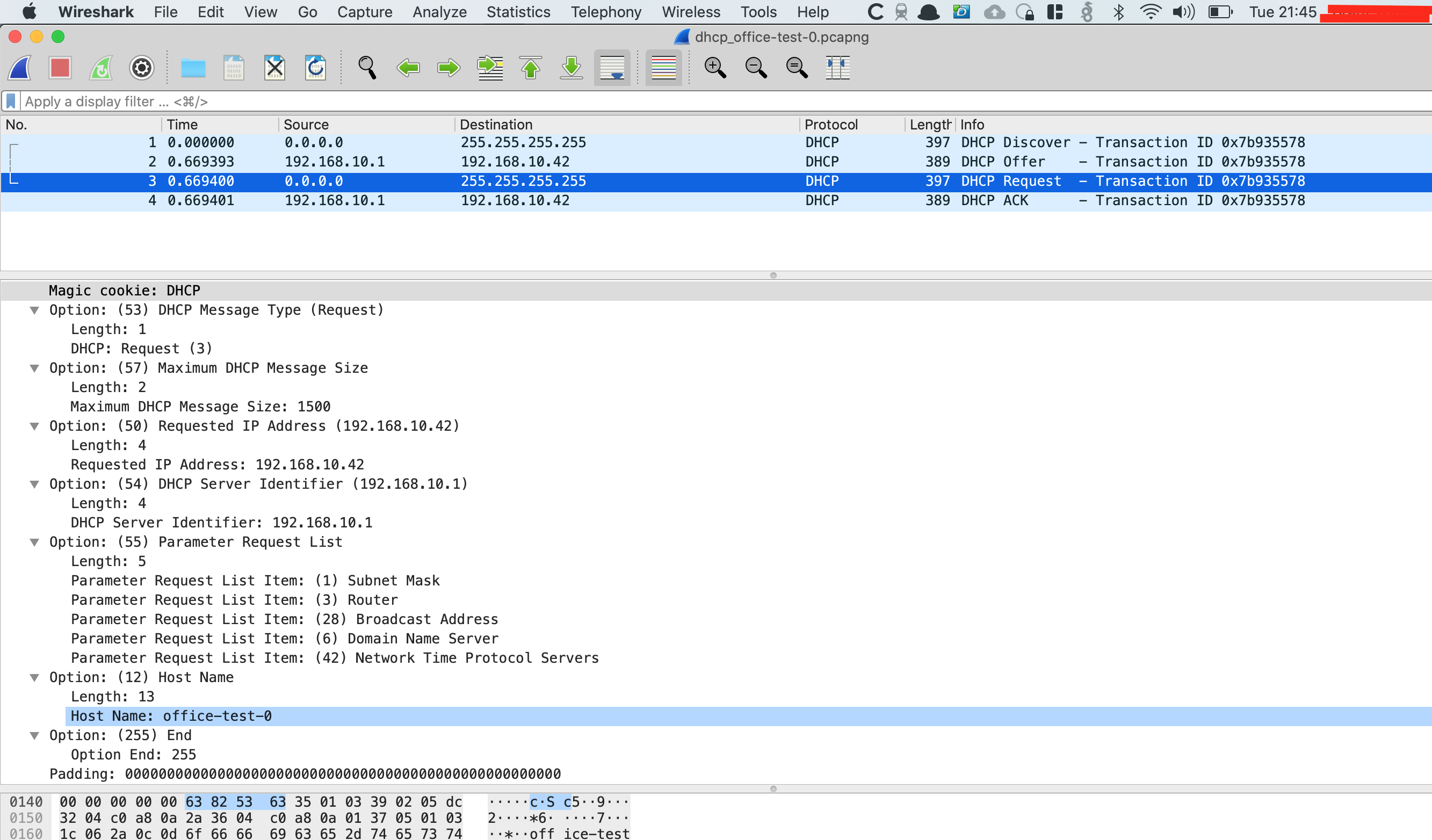Image resolution: width=1432 pixels, height=840 pixels.
Task: Open the Statistics menu
Action: tap(518, 12)
